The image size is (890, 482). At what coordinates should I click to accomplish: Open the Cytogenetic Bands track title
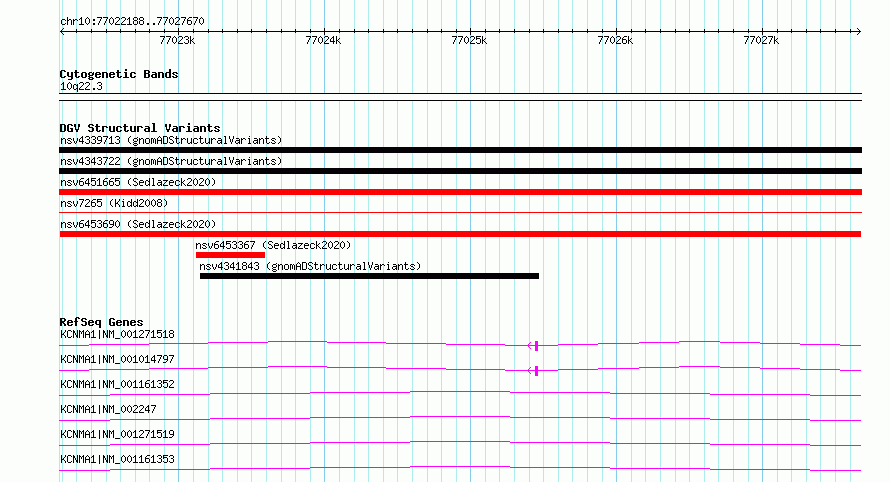[x=119, y=74]
